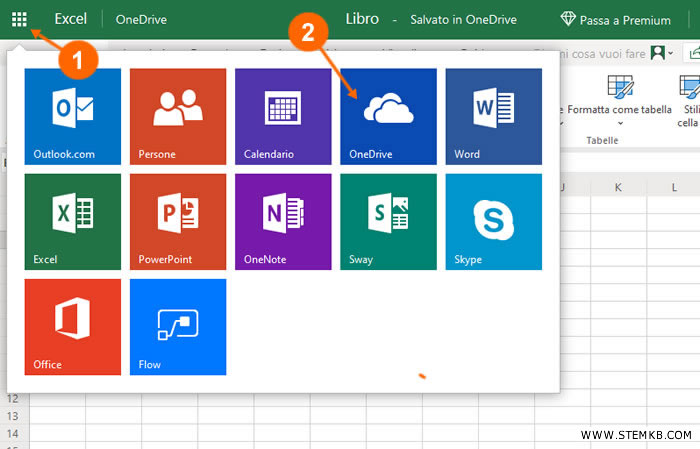This screenshot has width=700, height=449.
Task: Click the app launcher waffle icon
Action: tap(20, 19)
